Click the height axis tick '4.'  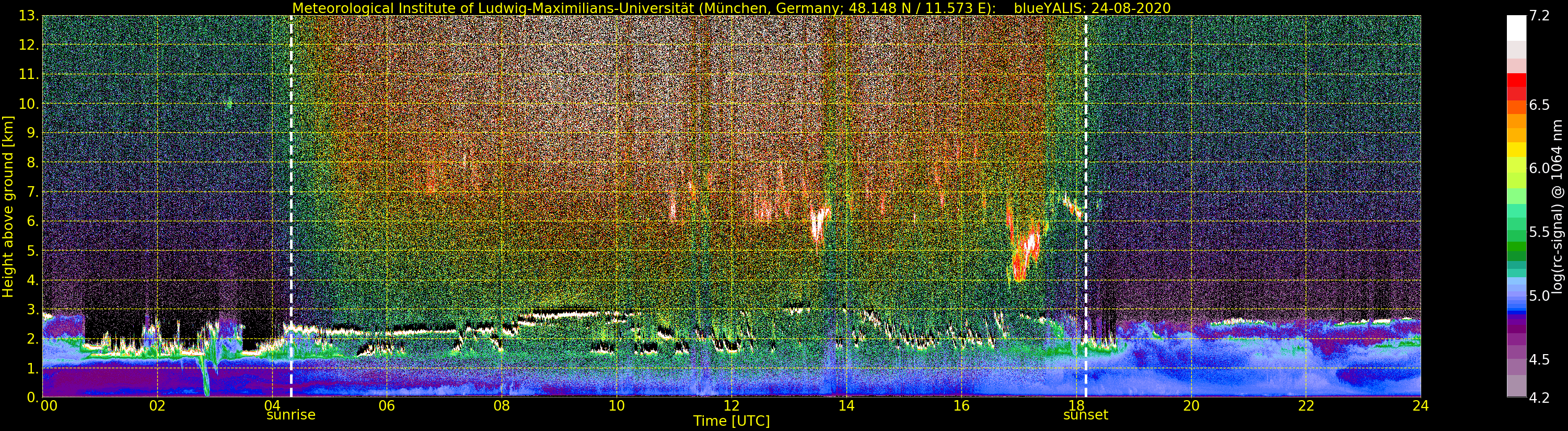coord(33,280)
